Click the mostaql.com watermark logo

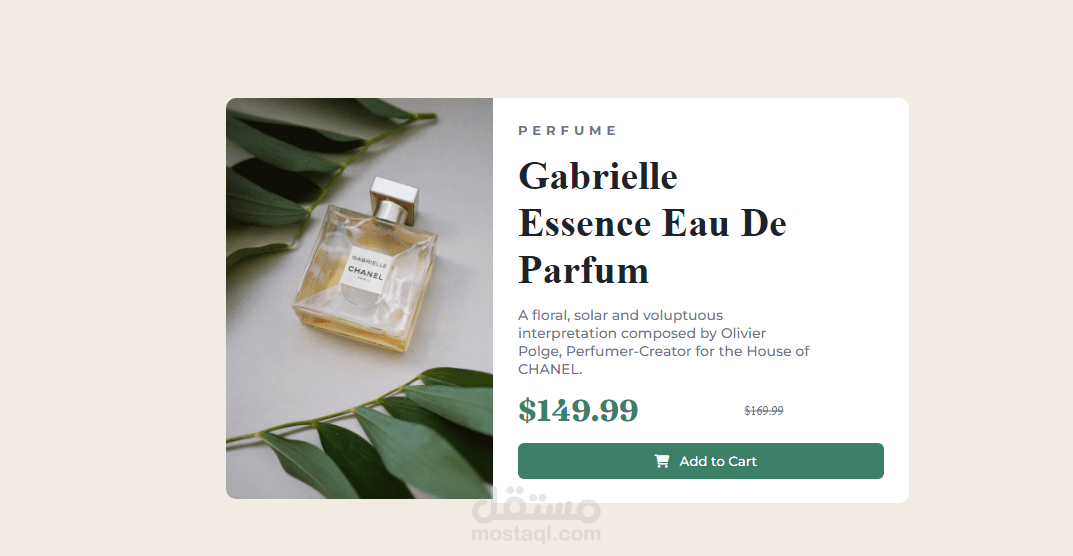tap(536, 517)
